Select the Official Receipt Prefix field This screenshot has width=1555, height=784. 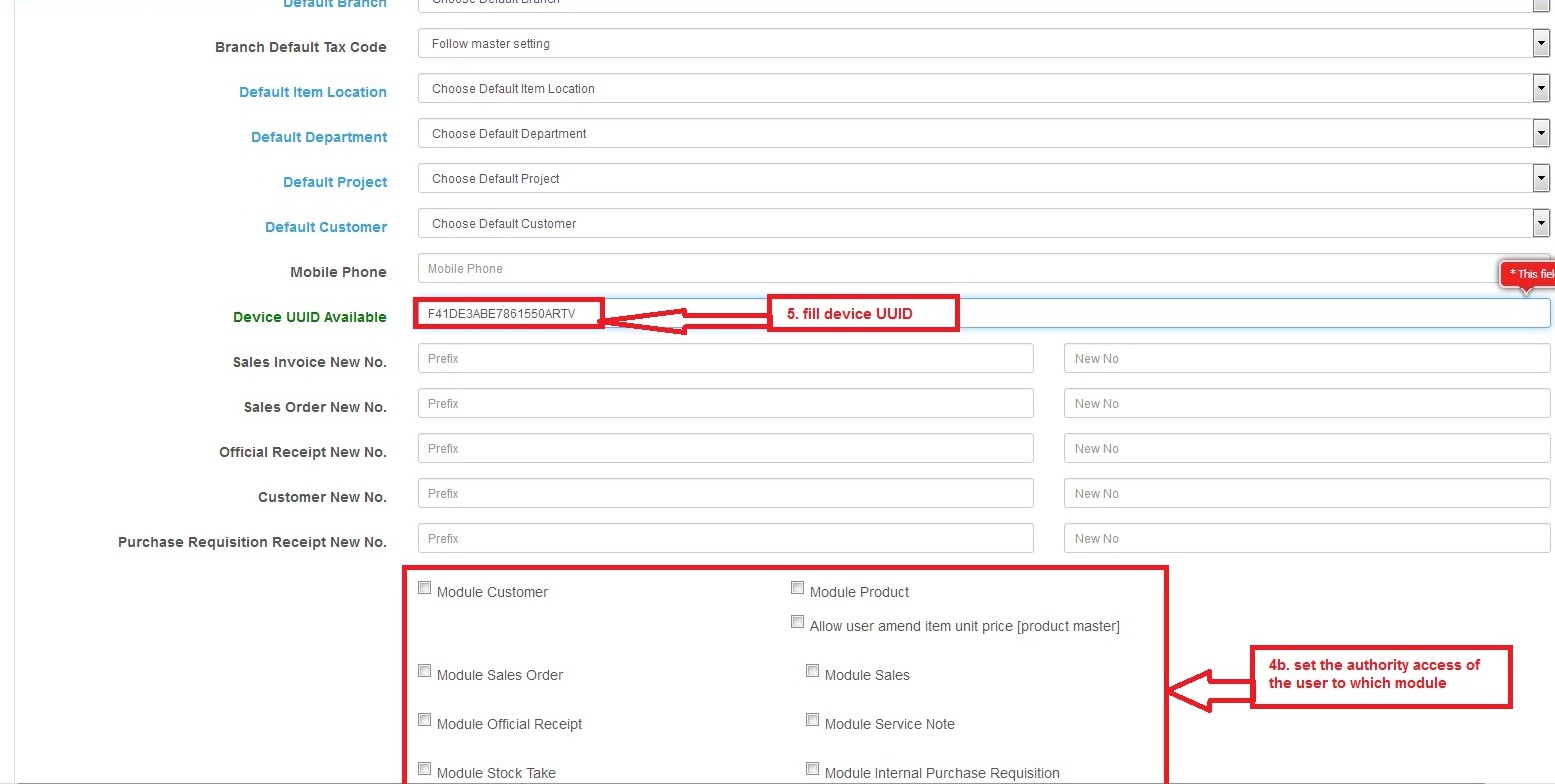tap(725, 449)
